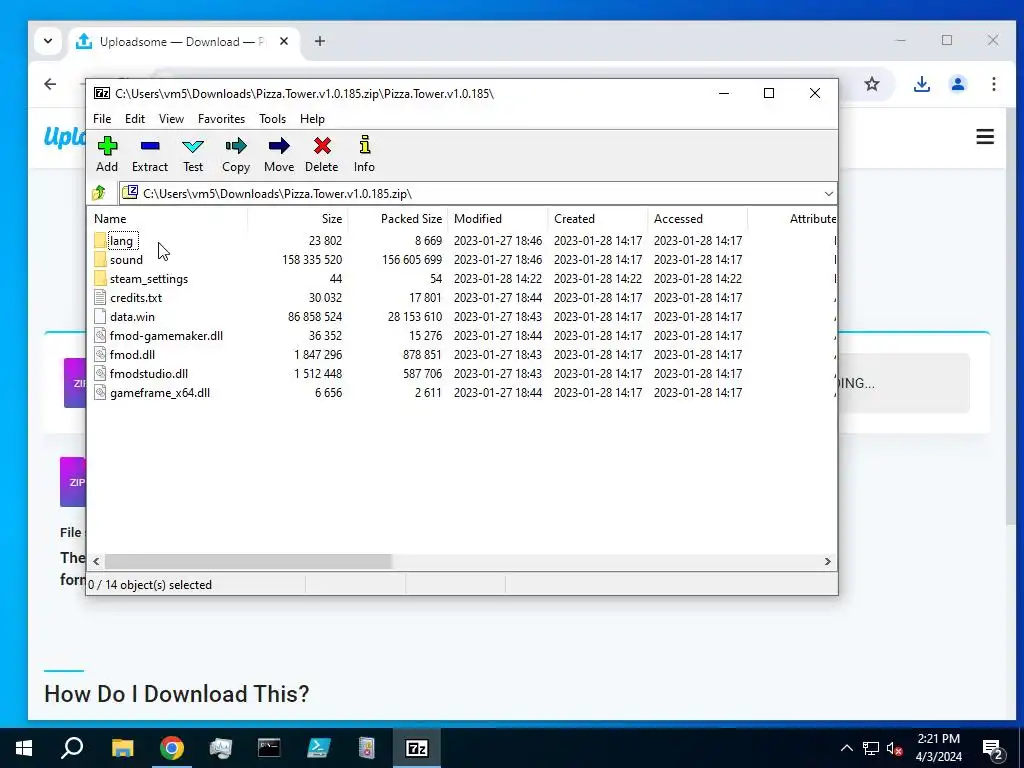Open a new Chrome tab
This screenshot has height=768, width=1024.
pyautogui.click(x=319, y=41)
